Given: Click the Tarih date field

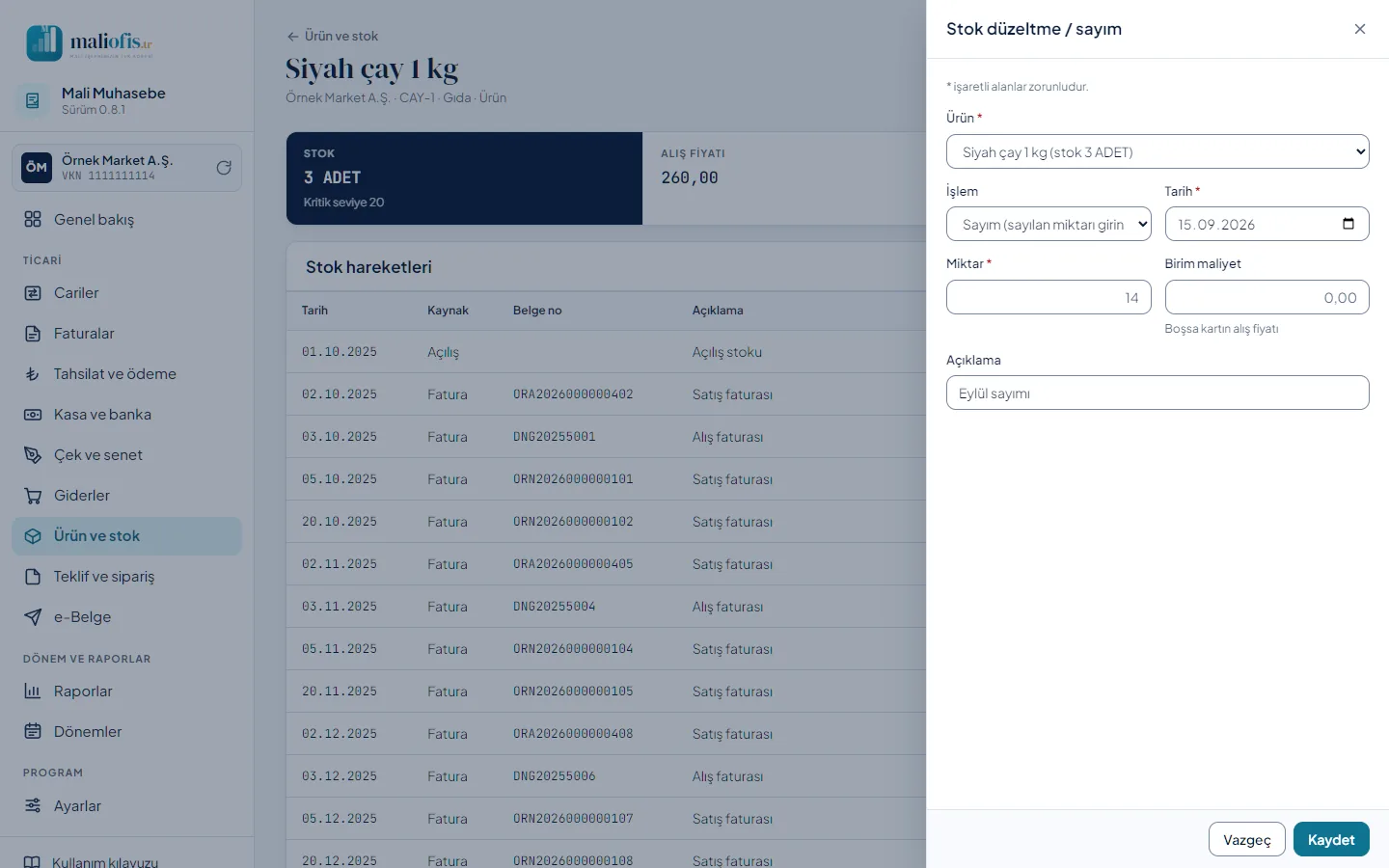Looking at the screenshot, I should tap(1267, 224).
